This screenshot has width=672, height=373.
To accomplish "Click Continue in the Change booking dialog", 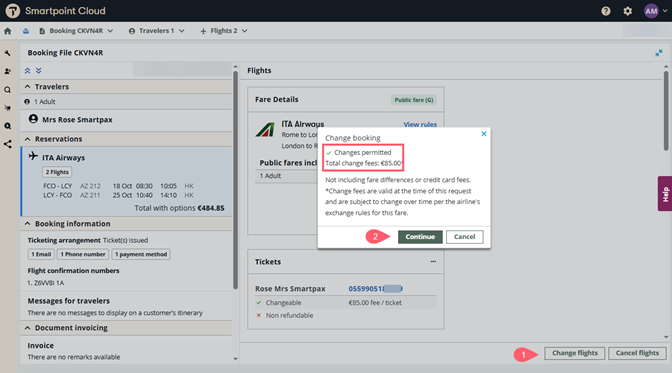I will coord(420,237).
